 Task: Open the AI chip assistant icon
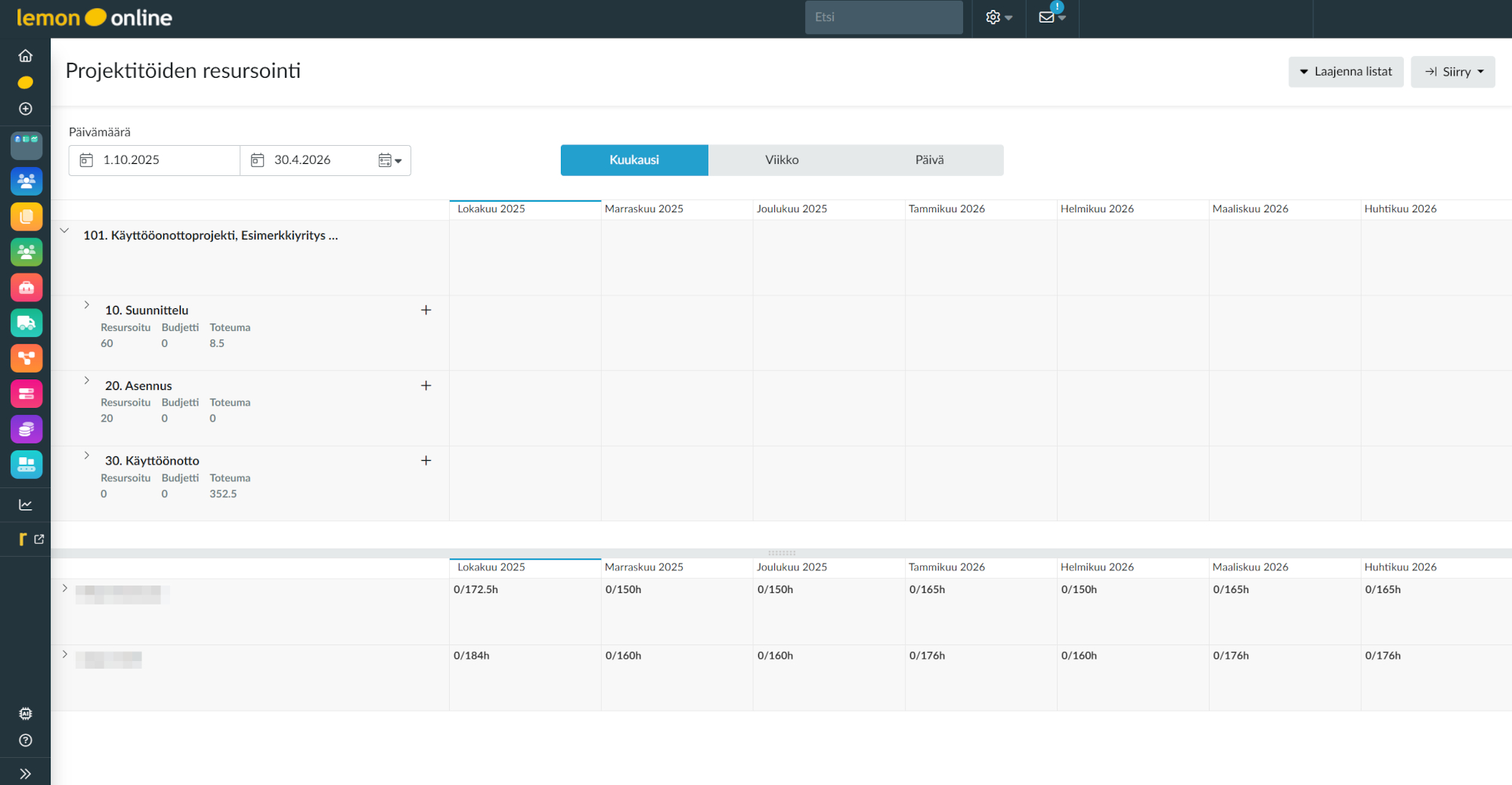26,713
